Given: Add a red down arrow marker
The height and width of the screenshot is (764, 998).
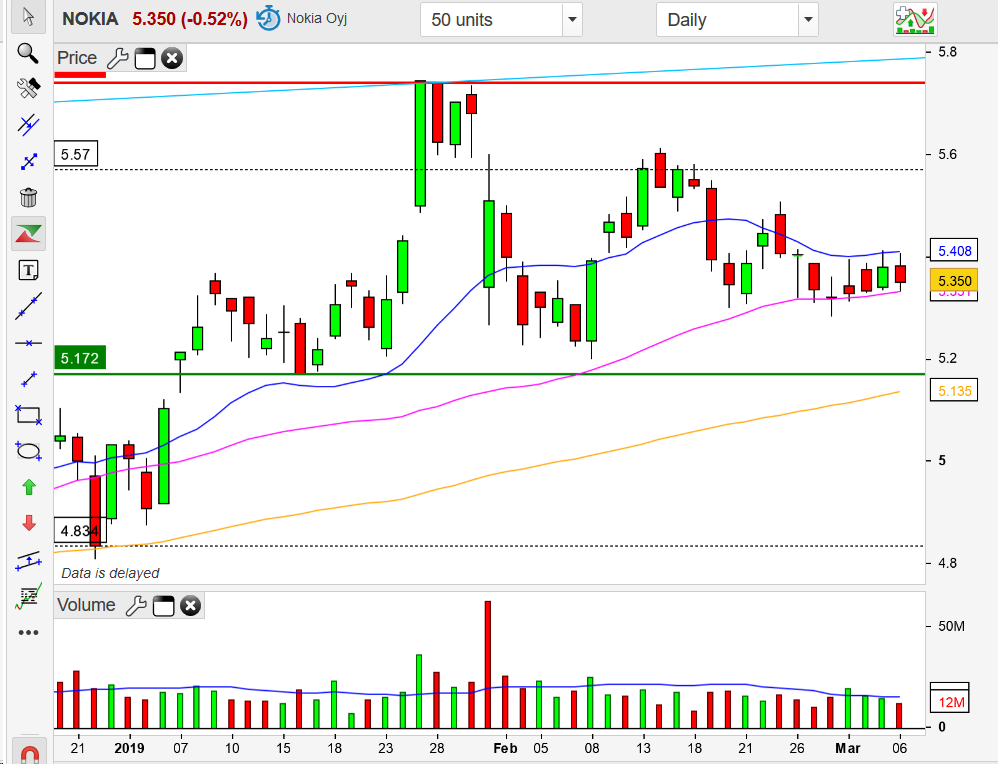Looking at the screenshot, I should click(x=28, y=523).
